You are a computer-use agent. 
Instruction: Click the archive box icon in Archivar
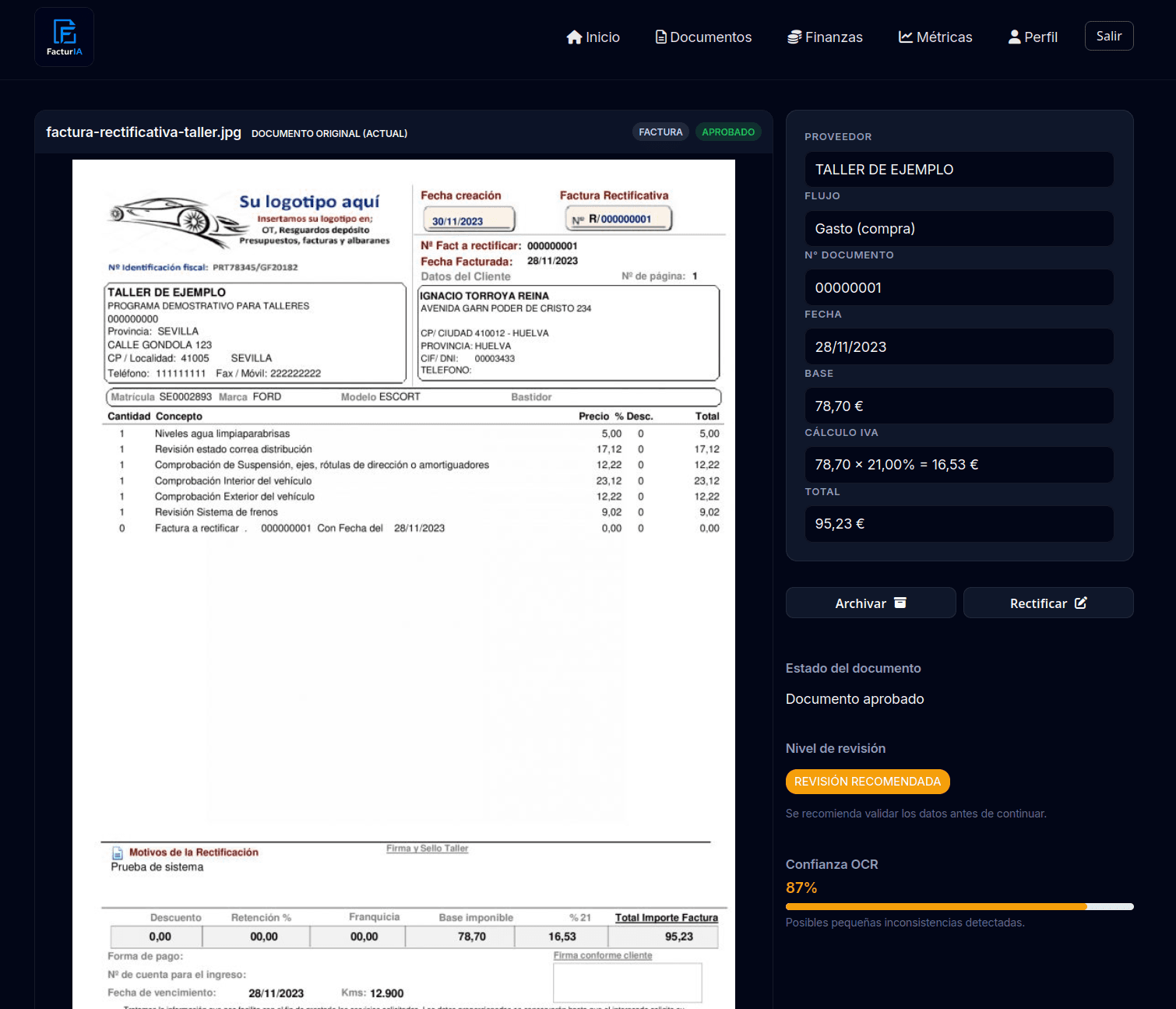(900, 603)
